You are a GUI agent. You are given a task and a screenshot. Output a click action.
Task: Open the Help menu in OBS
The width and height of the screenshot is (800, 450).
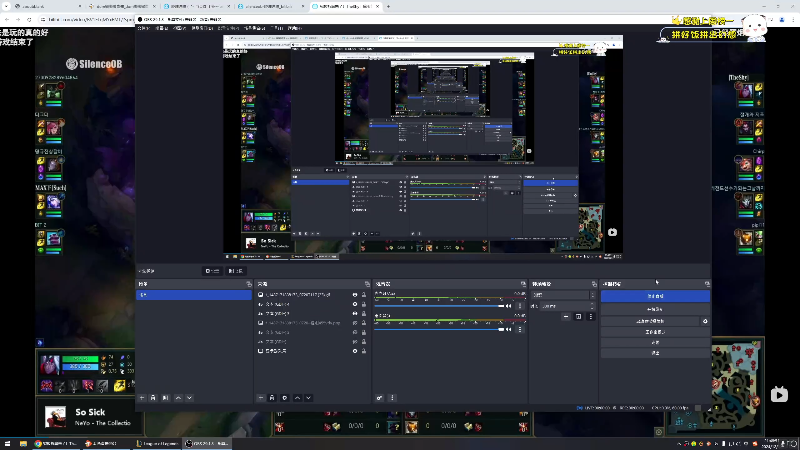click(294, 28)
